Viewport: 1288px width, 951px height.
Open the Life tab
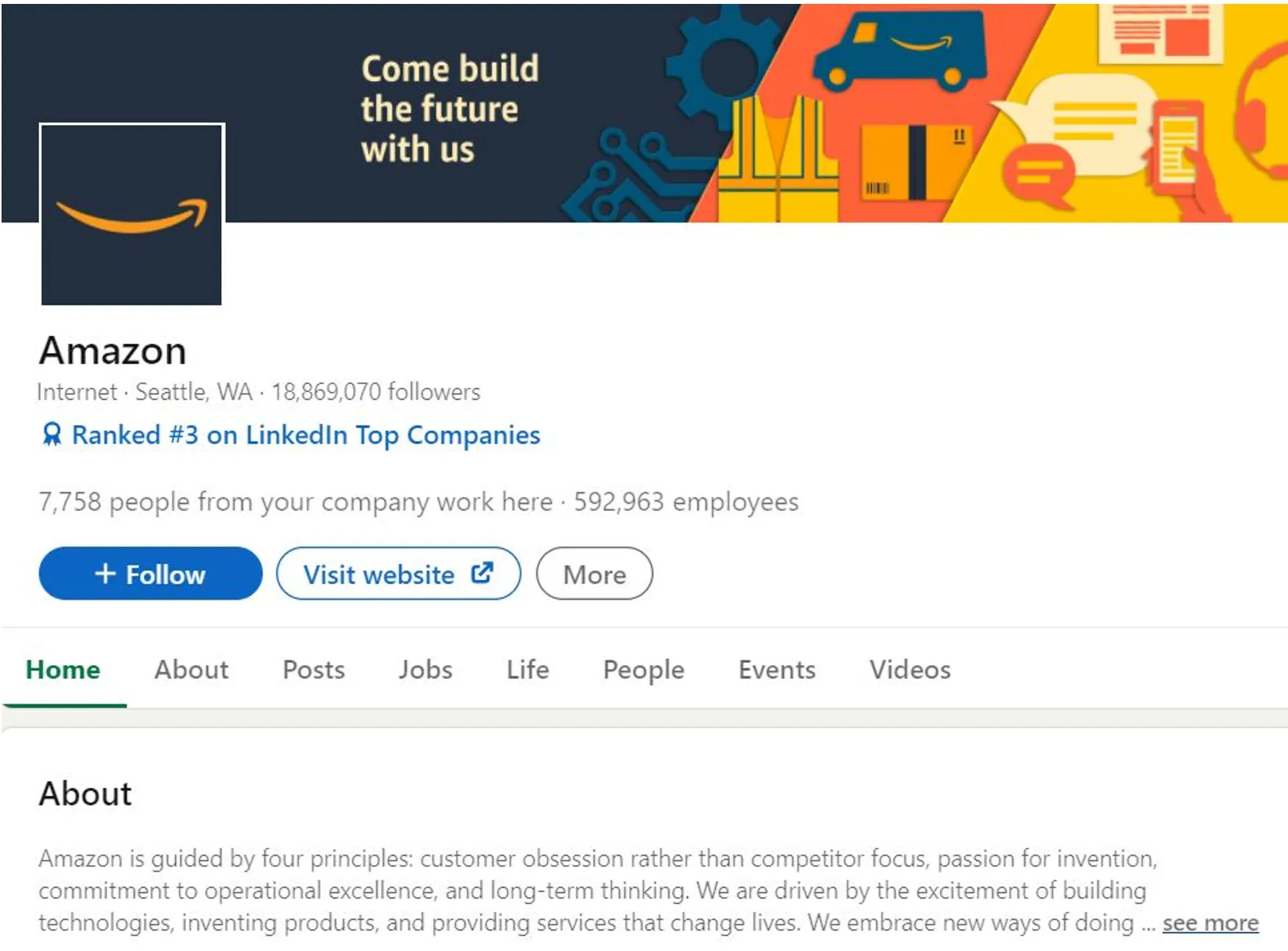527,670
